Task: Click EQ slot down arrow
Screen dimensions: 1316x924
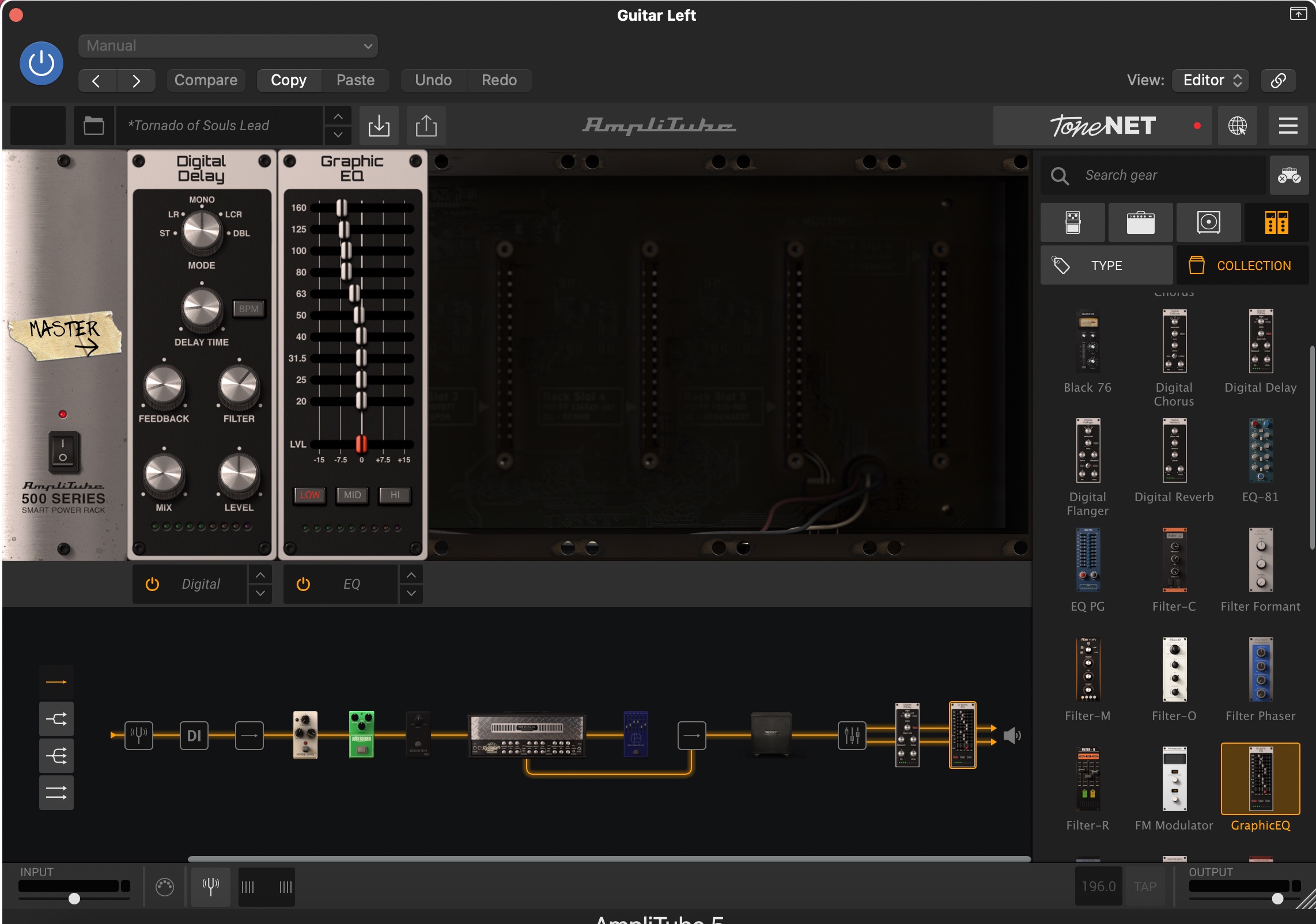Action: point(411,593)
